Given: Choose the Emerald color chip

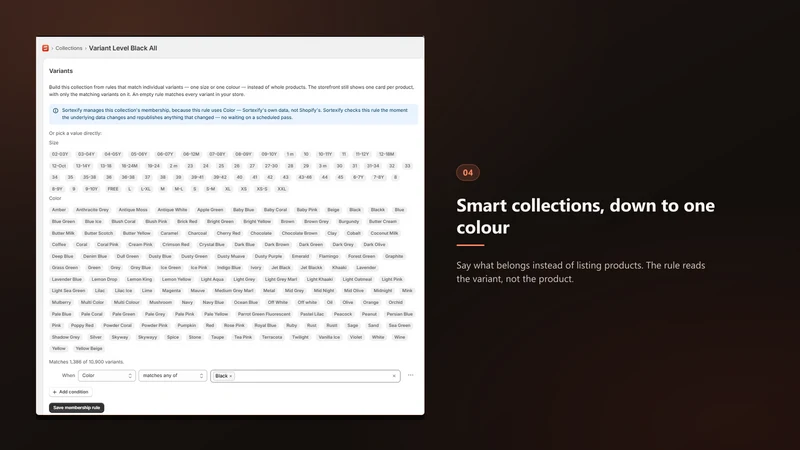Looking at the screenshot, I should (301, 256).
